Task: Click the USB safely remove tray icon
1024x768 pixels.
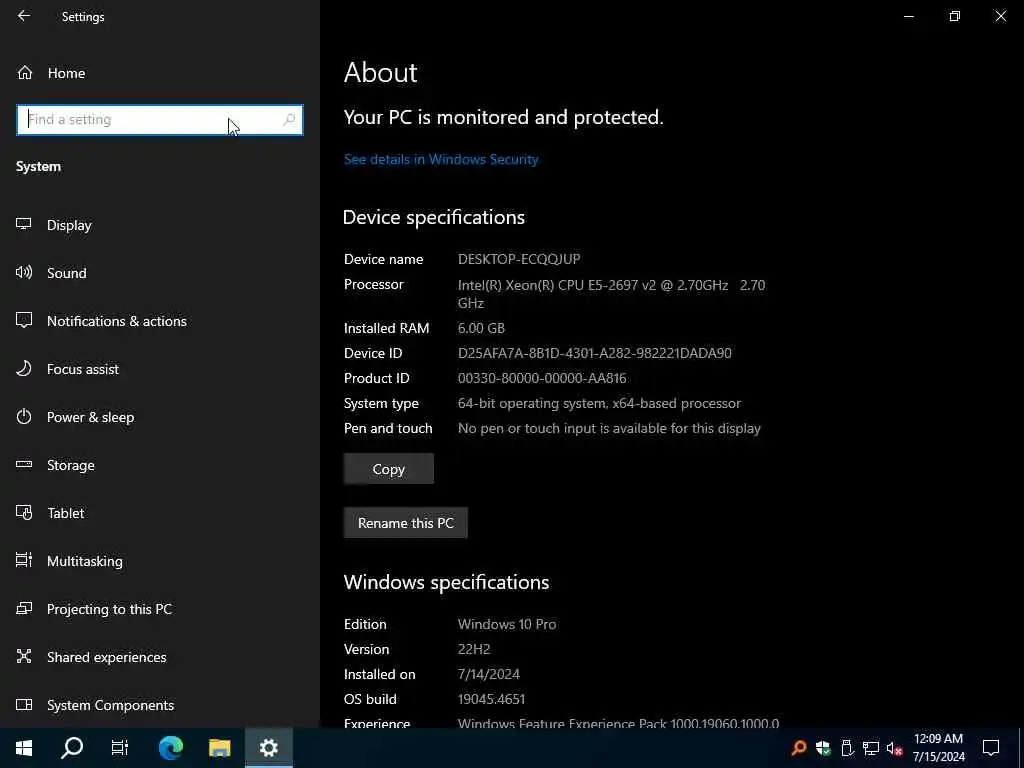Action: tap(847, 748)
